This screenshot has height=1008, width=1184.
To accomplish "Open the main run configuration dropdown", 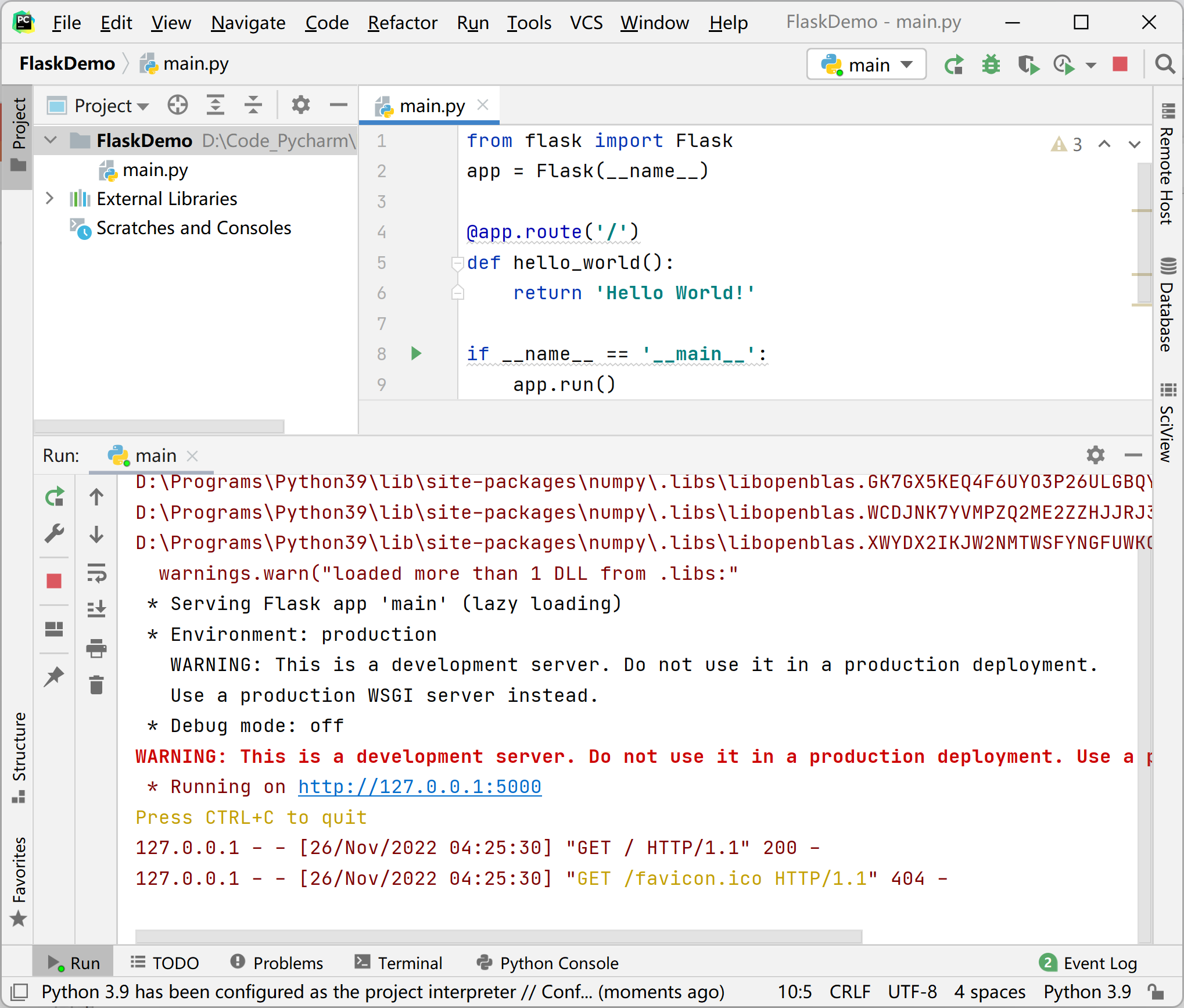I will click(866, 64).
